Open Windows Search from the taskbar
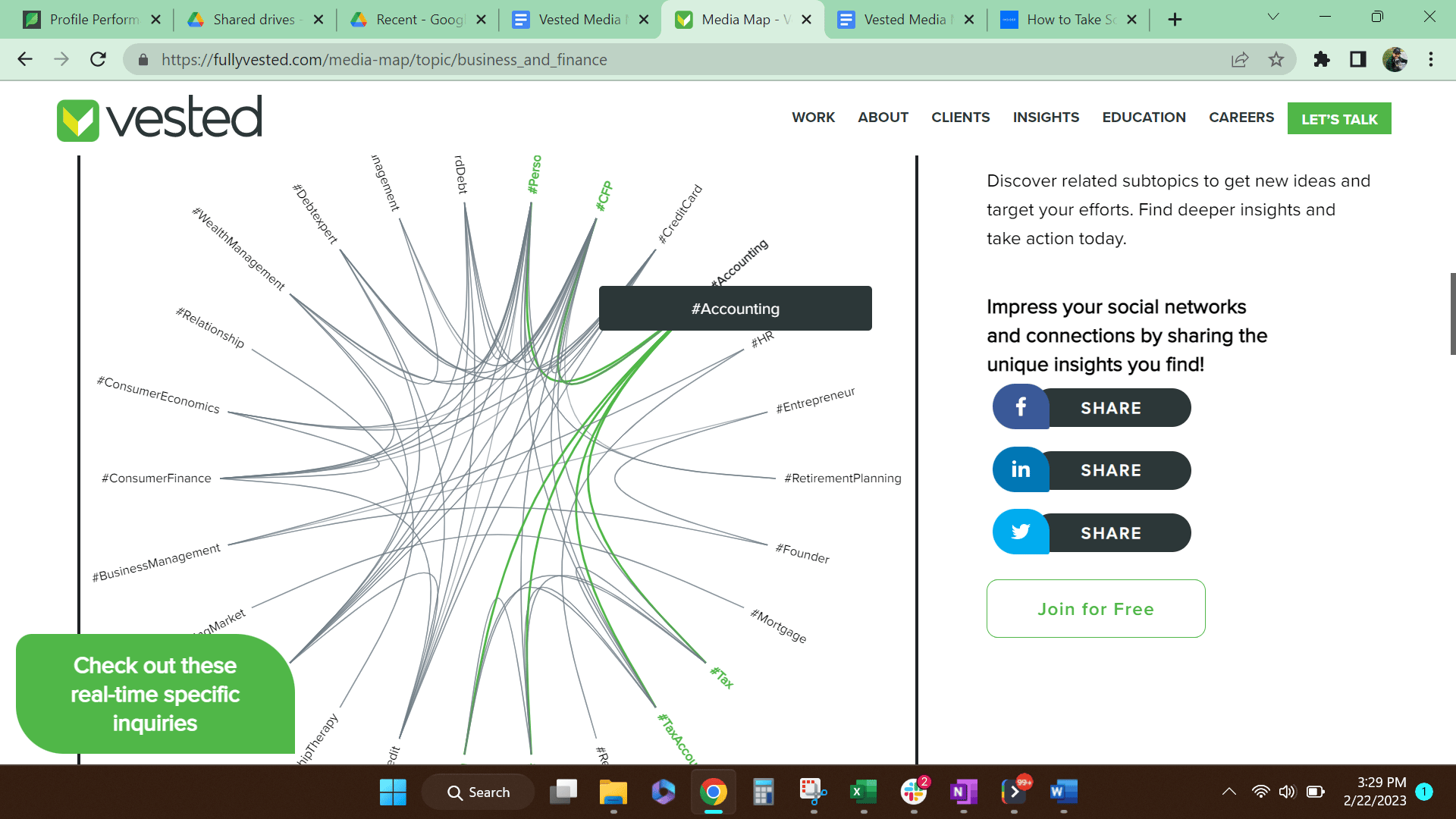 [x=477, y=792]
